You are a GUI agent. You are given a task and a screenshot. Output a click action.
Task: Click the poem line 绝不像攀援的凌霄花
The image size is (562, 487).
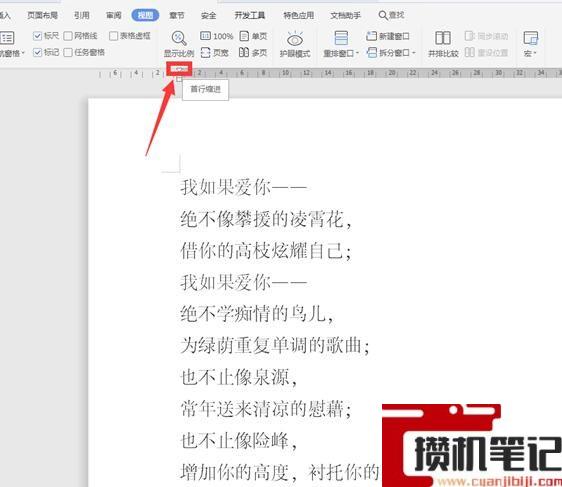[x=266, y=219]
